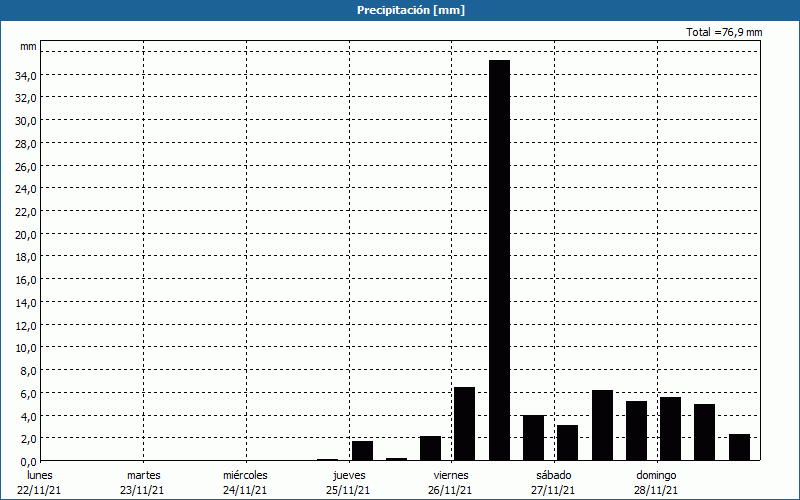Select the domingo day label
The image size is (800, 500).
tap(656, 475)
